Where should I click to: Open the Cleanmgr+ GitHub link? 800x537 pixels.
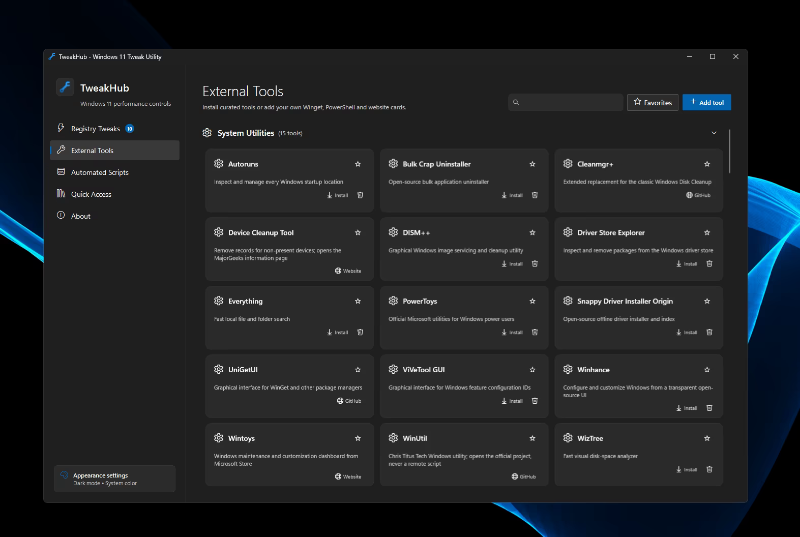(x=698, y=195)
